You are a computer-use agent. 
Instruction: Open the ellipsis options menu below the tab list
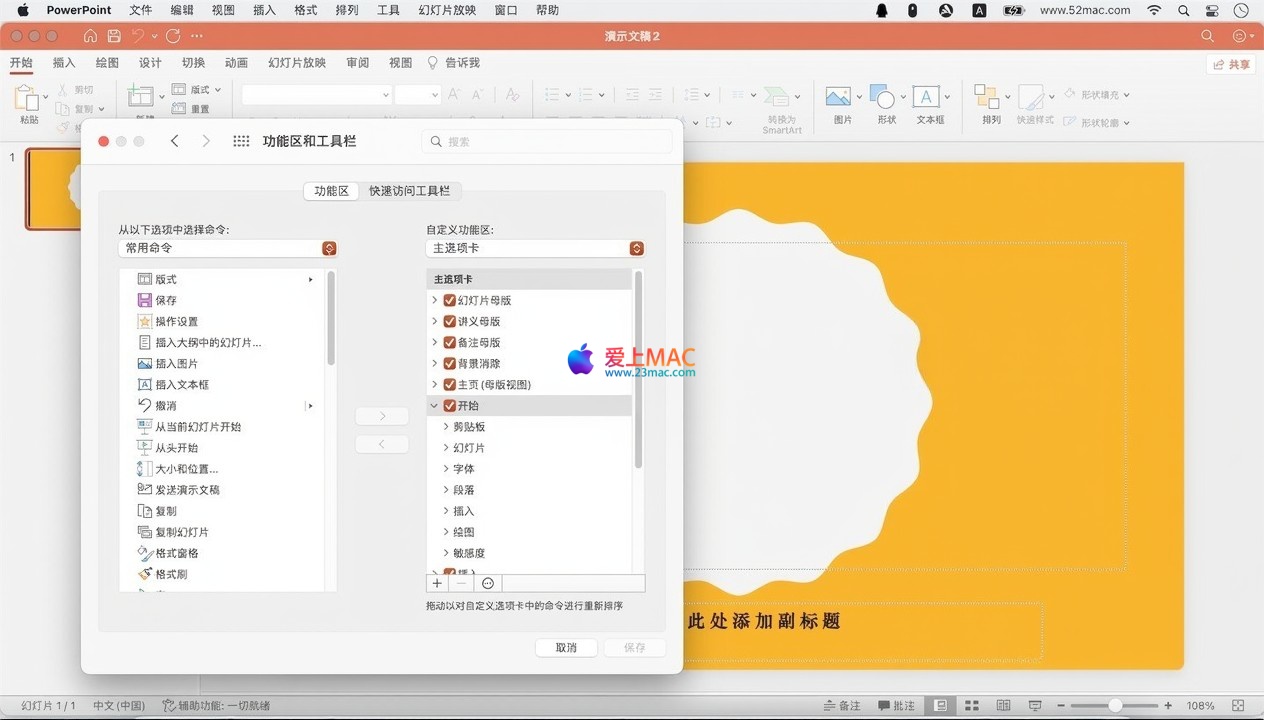point(488,583)
